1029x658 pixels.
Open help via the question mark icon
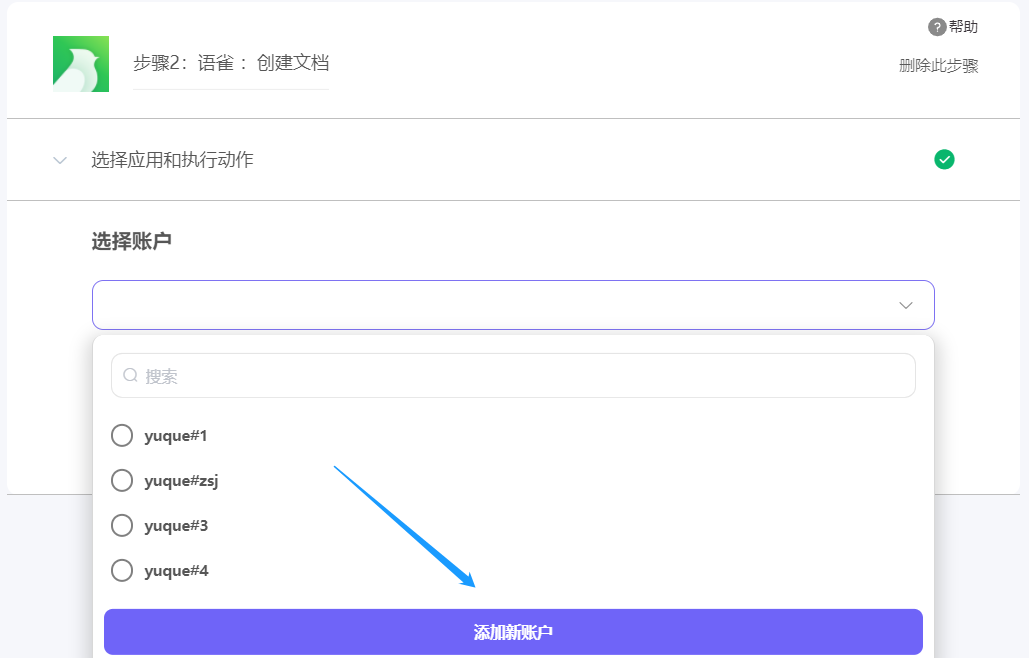(936, 27)
